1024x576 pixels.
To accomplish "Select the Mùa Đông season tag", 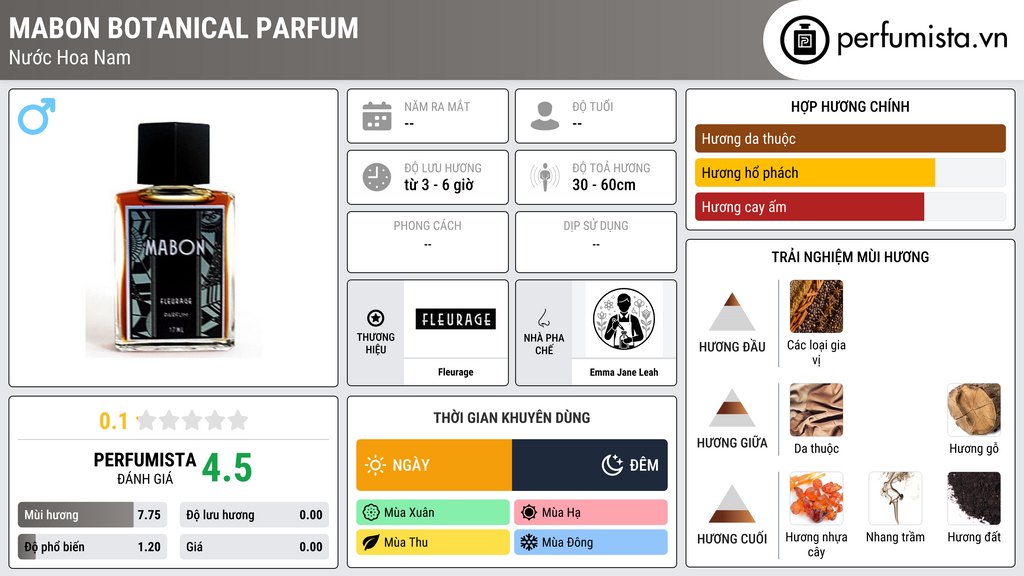I will click(x=591, y=542).
